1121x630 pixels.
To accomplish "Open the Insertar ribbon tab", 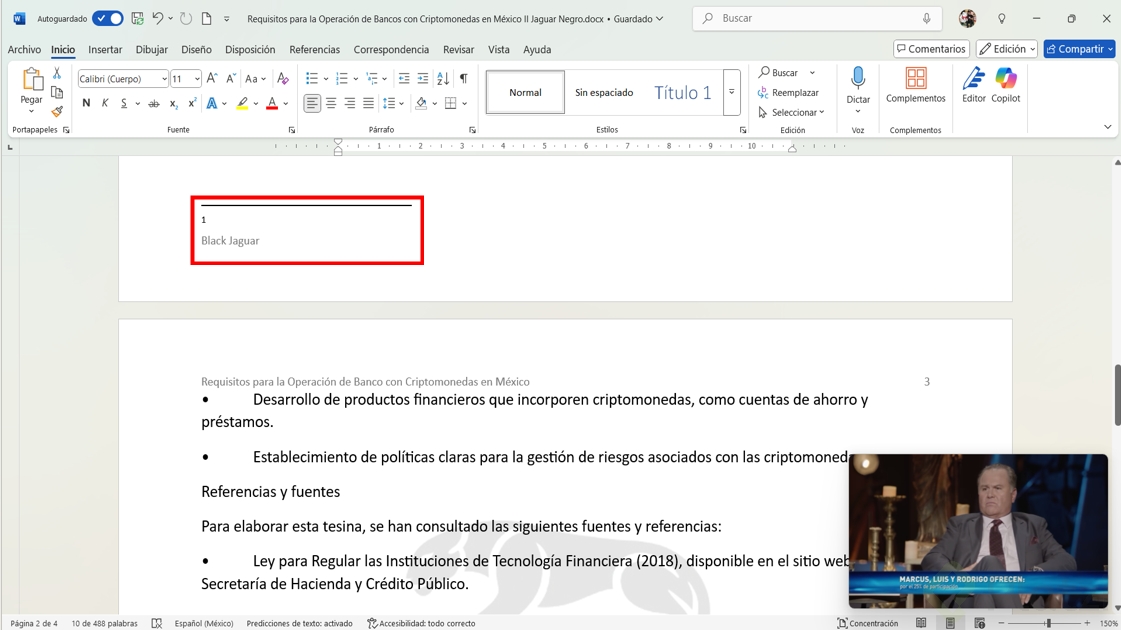I will (105, 49).
